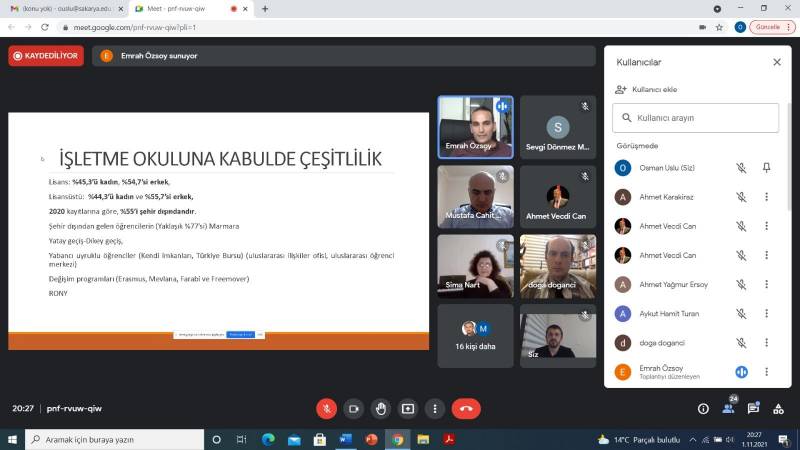Open meeting details info icon
The width and height of the screenshot is (800, 450).
pyautogui.click(x=703, y=408)
